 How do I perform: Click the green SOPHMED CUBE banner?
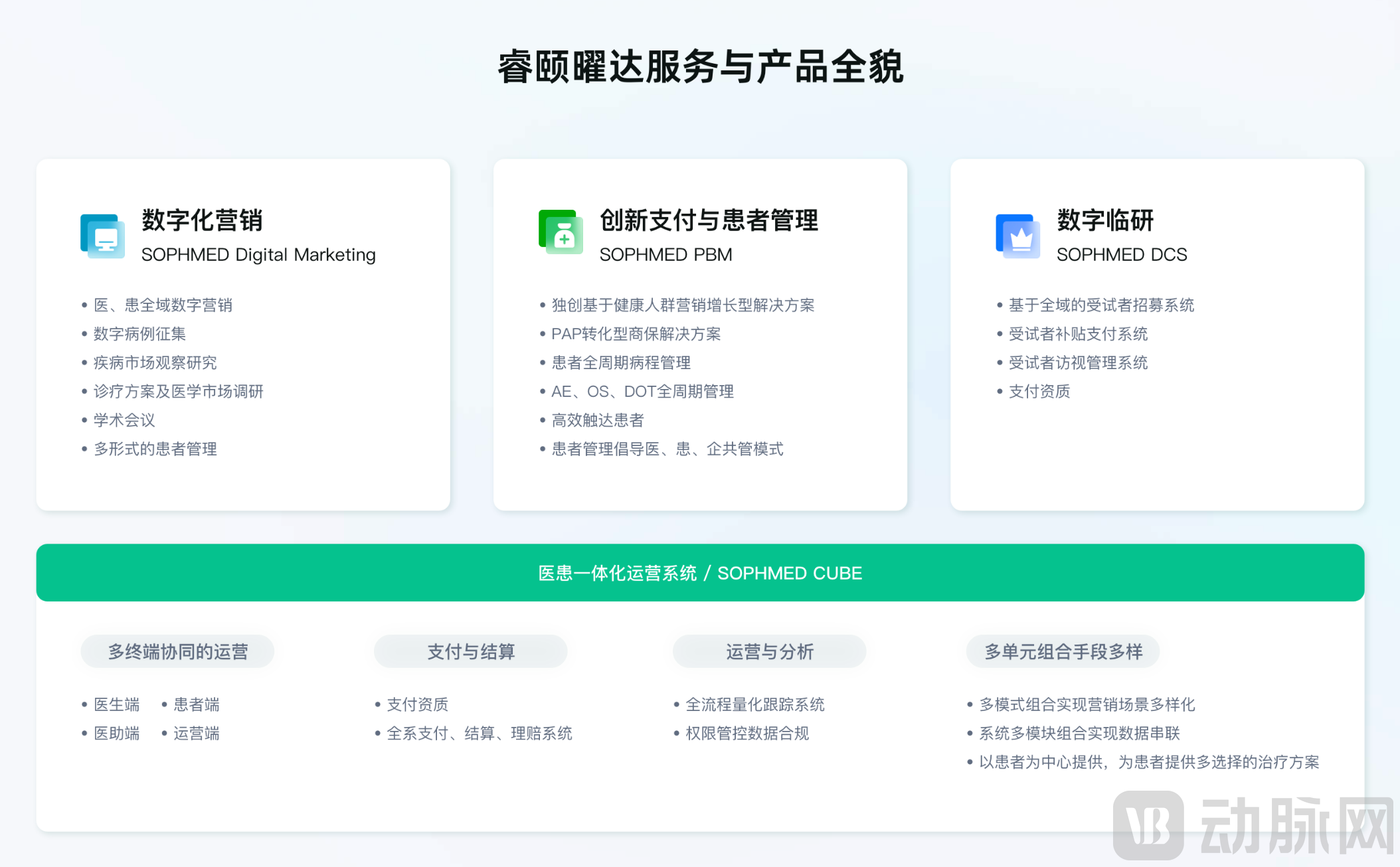(700, 573)
